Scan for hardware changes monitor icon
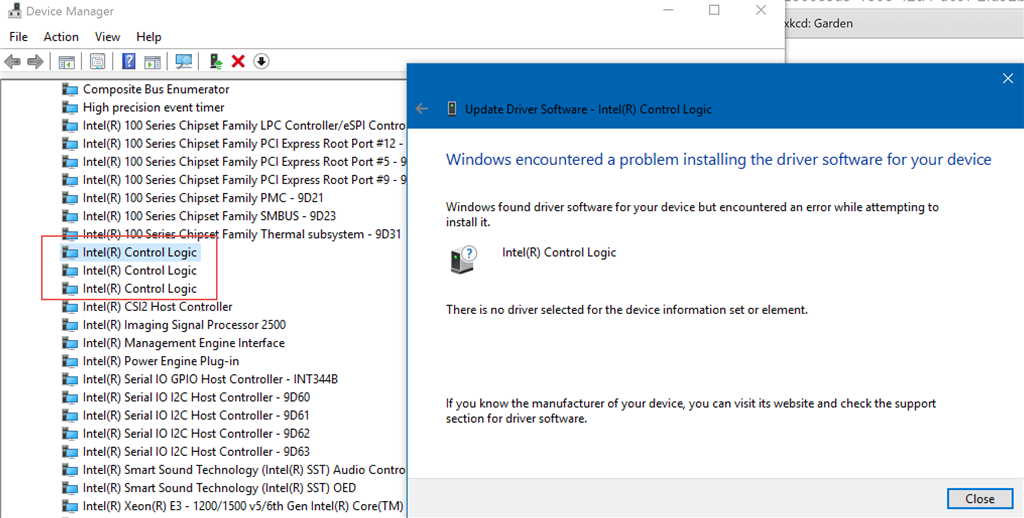 184,61
